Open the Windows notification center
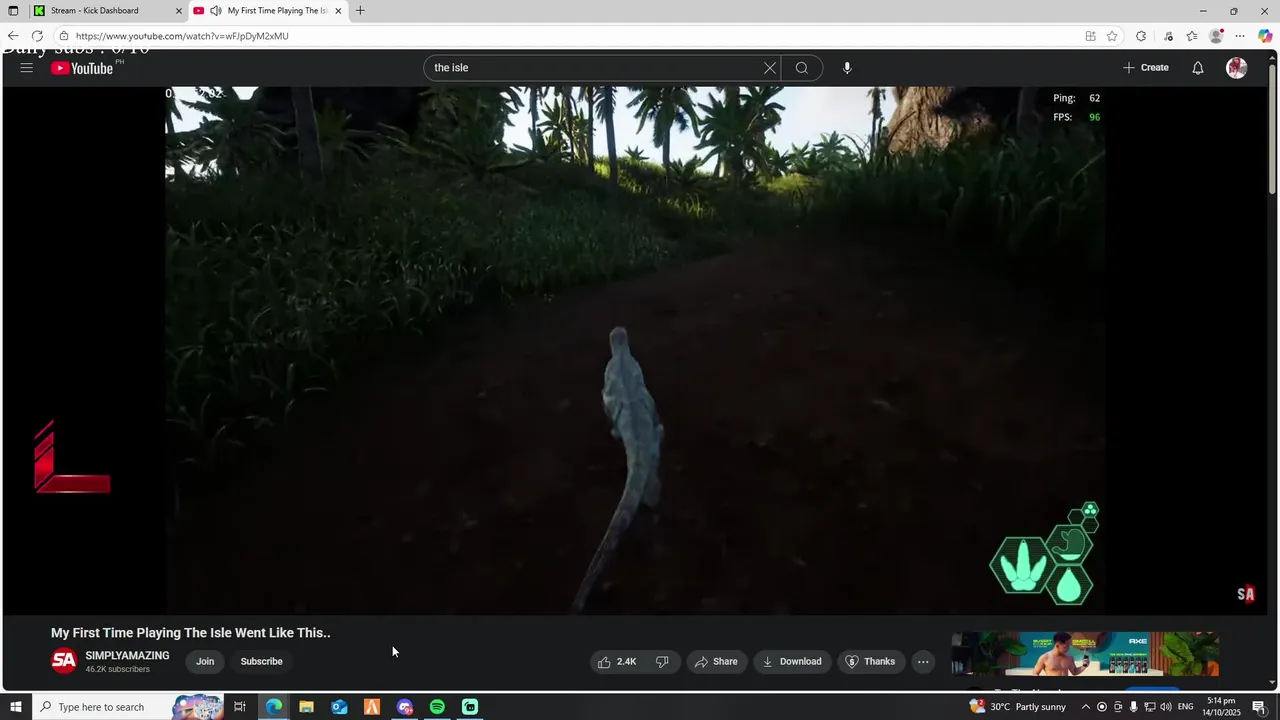 (1260, 707)
